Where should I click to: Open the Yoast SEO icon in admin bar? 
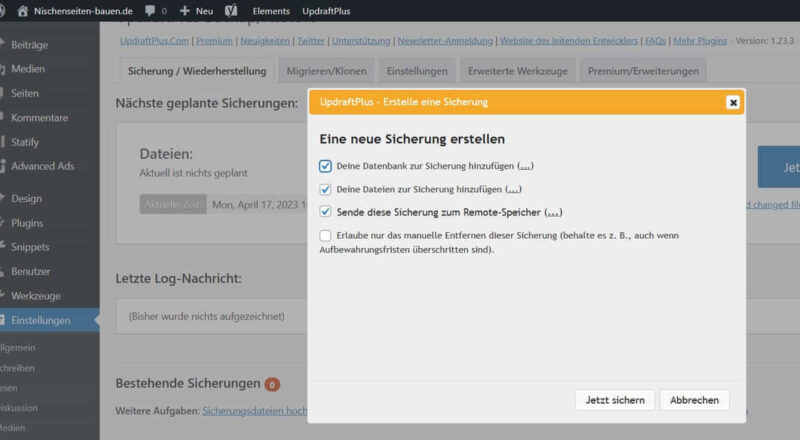tap(231, 11)
